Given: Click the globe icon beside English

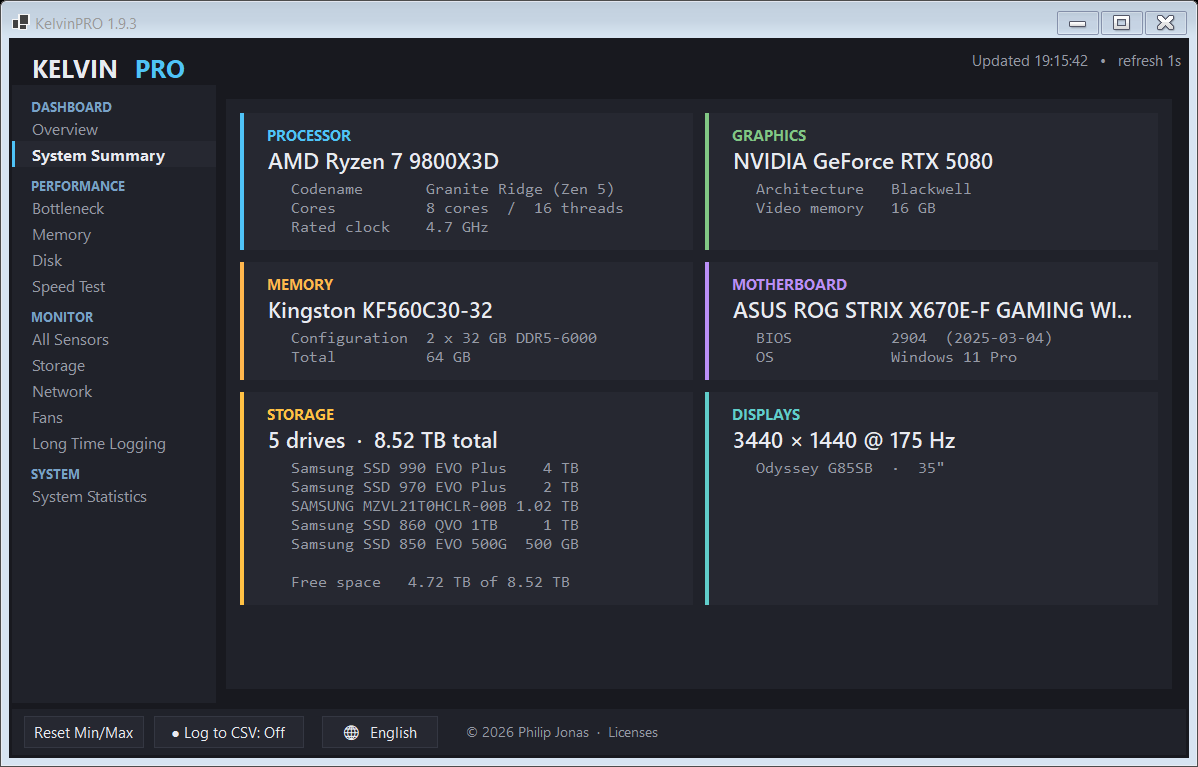Looking at the screenshot, I should tap(351, 733).
